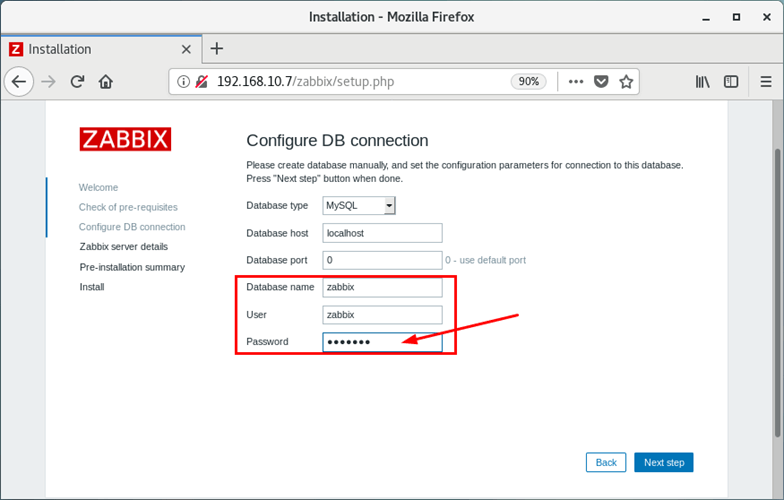784x500 pixels.
Task: Go back with the browser back arrow
Action: (x=19, y=82)
